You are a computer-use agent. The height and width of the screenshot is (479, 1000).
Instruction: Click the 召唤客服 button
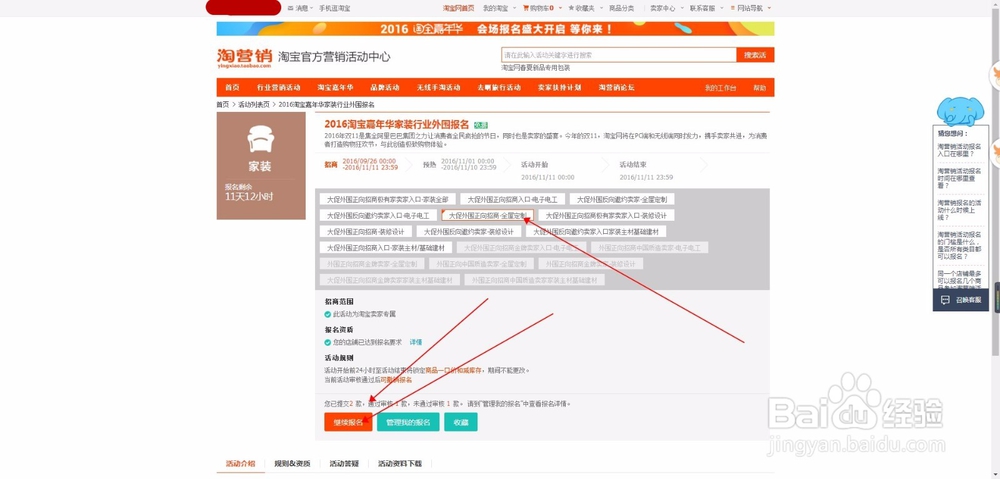[960, 300]
